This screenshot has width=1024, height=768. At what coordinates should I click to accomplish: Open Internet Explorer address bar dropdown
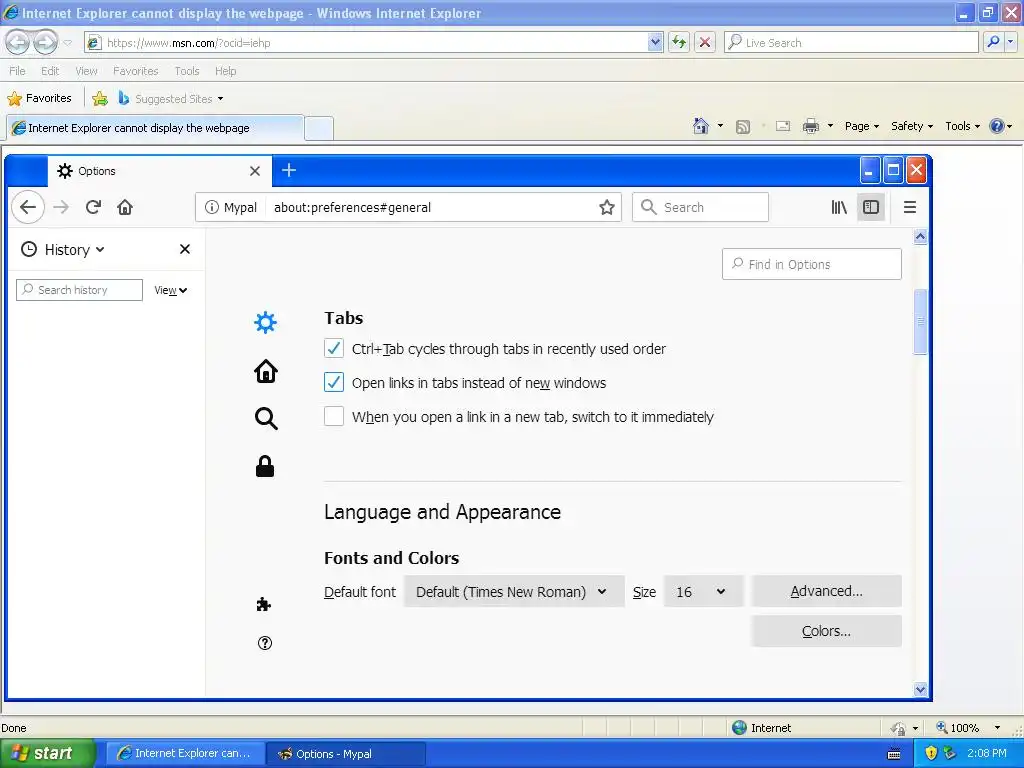(x=656, y=42)
